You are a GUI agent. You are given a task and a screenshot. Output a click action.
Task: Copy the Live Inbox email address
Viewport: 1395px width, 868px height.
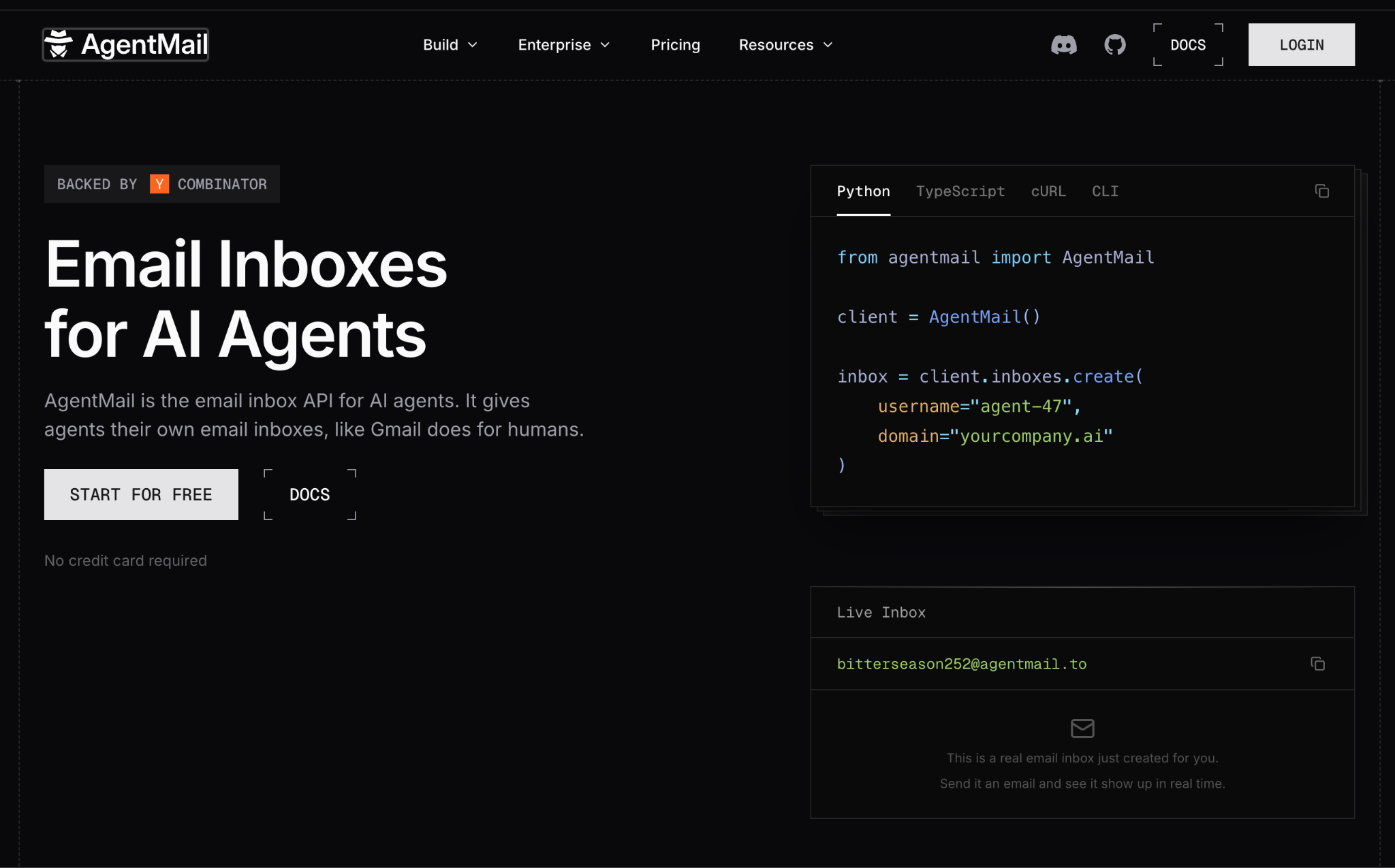click(1317, 664)
